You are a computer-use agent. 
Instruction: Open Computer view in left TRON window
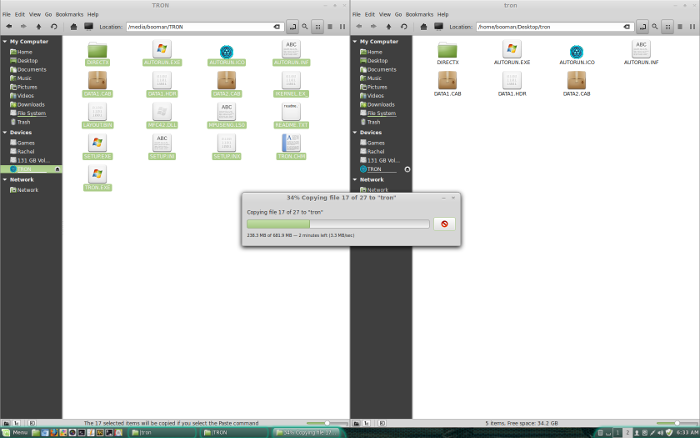[89, 27]
